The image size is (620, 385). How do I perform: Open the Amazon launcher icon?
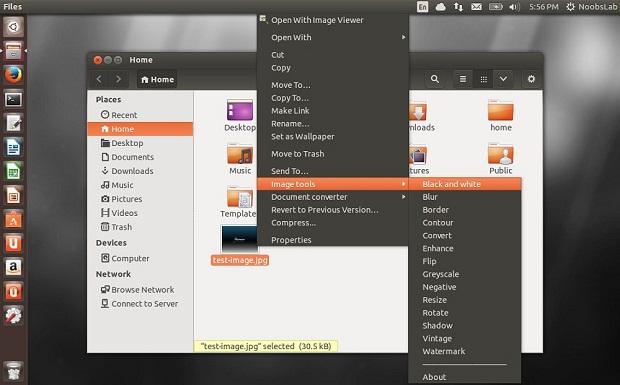(13, 268)
